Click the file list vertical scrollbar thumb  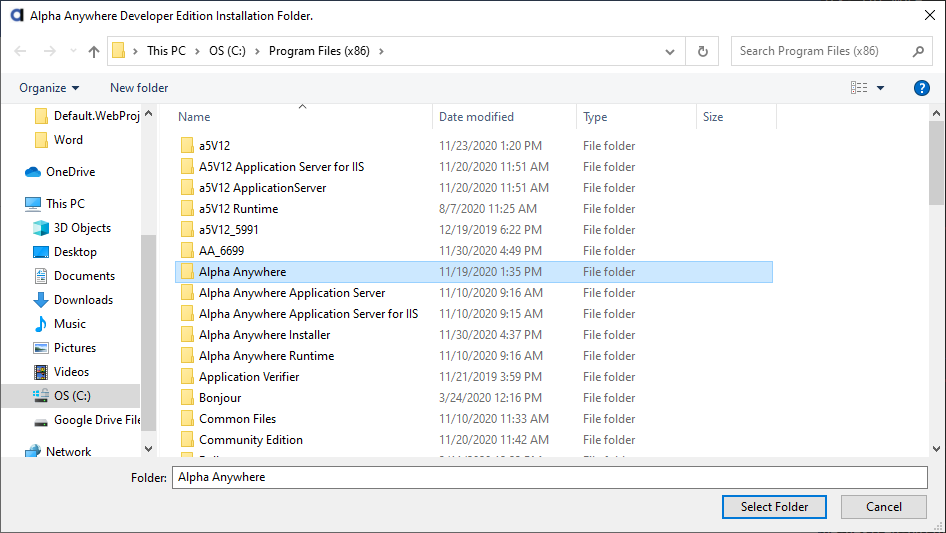pyautogui.click(x=936, y=163)
